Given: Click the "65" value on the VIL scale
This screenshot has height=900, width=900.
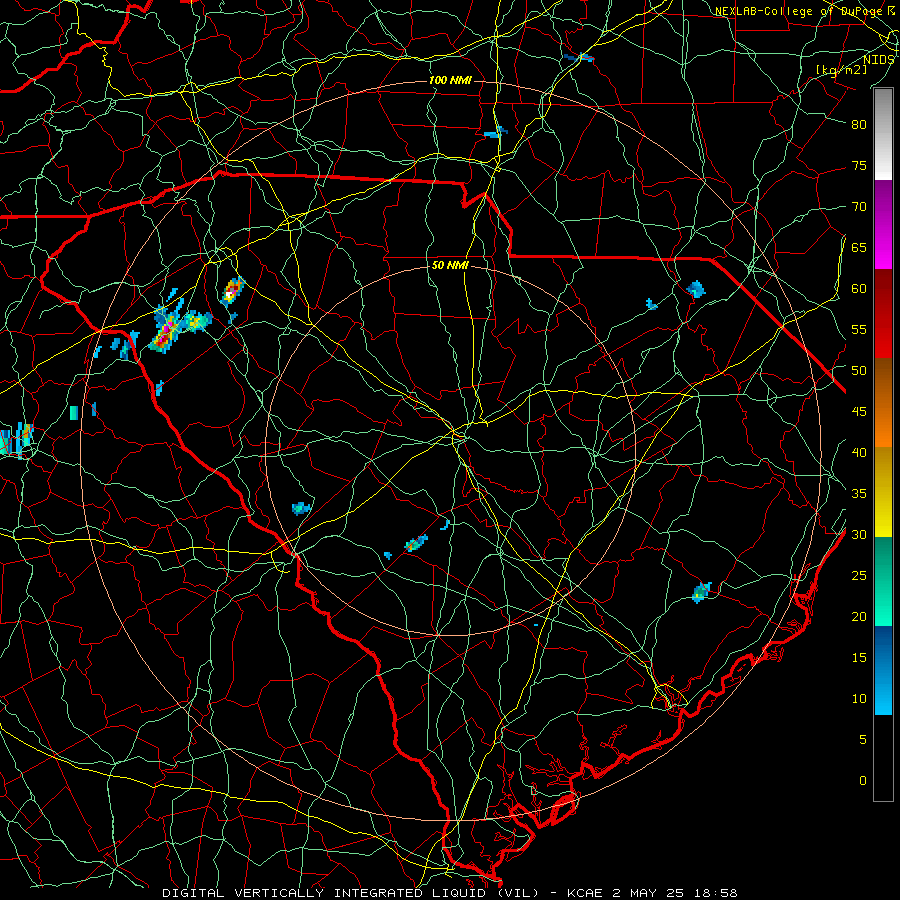Looking at the screenshot, I should (859, 248).
